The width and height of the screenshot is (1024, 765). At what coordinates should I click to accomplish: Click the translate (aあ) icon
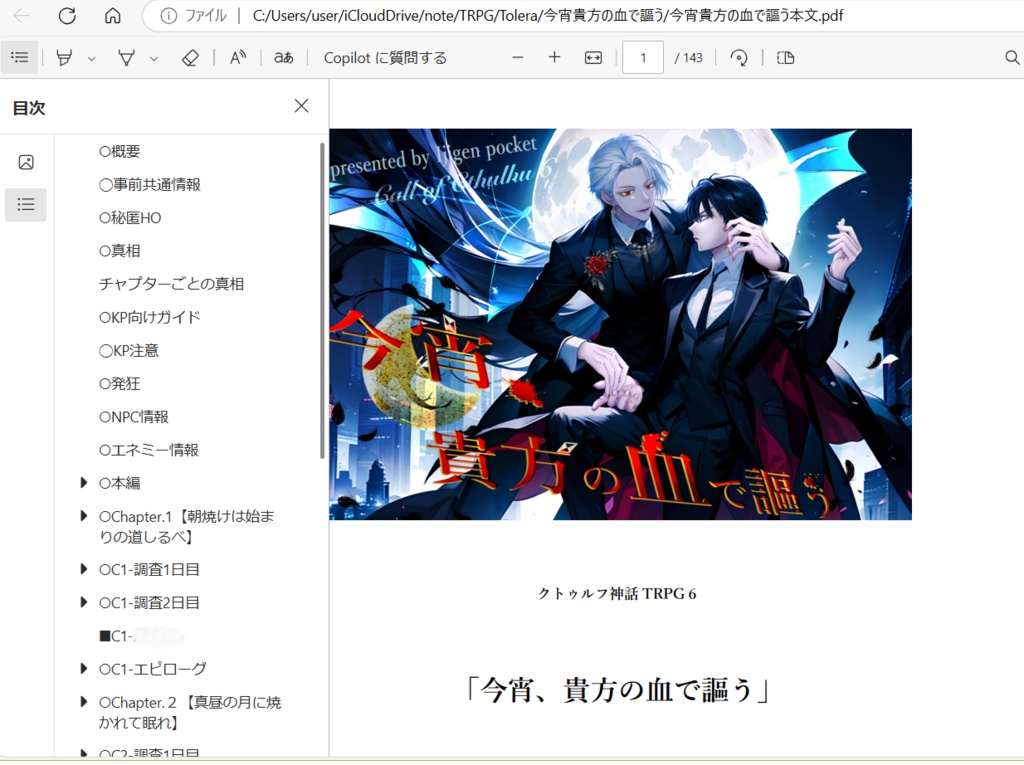coord(283,57)
